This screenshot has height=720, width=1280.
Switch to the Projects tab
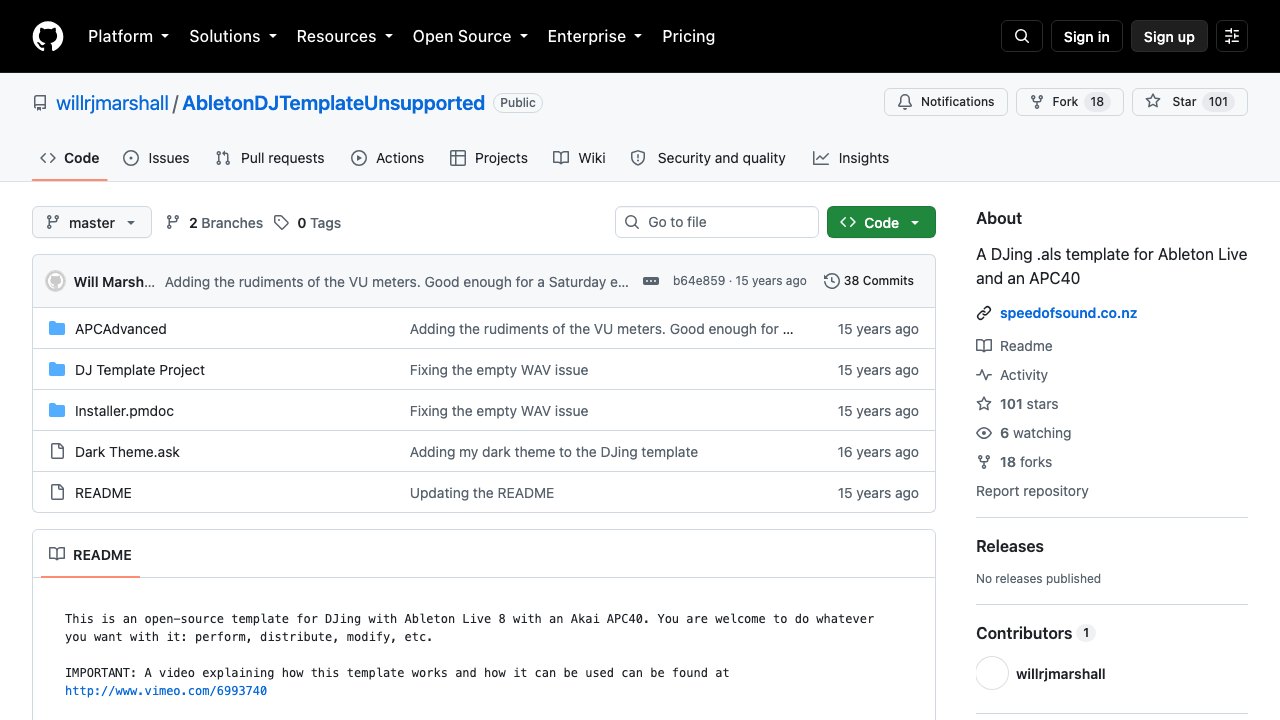(x=489, y=158)
